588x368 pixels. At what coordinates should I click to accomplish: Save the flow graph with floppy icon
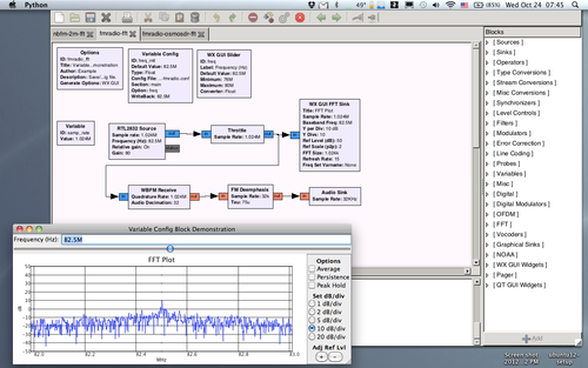90,18
